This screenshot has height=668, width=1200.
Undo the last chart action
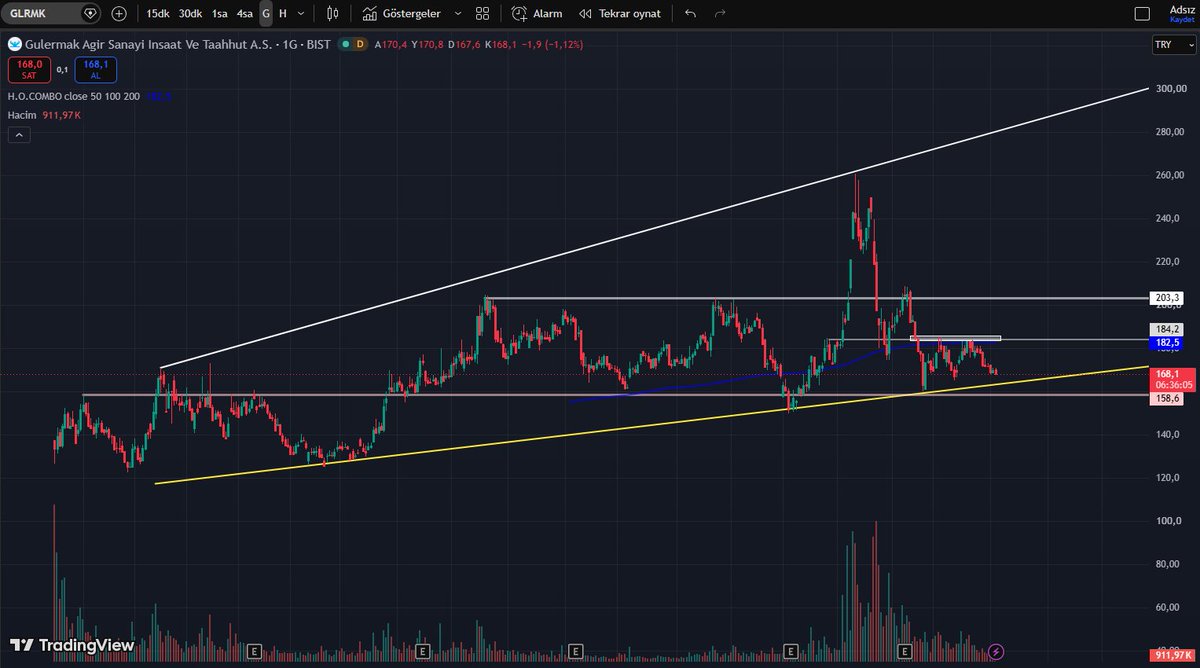690,14
